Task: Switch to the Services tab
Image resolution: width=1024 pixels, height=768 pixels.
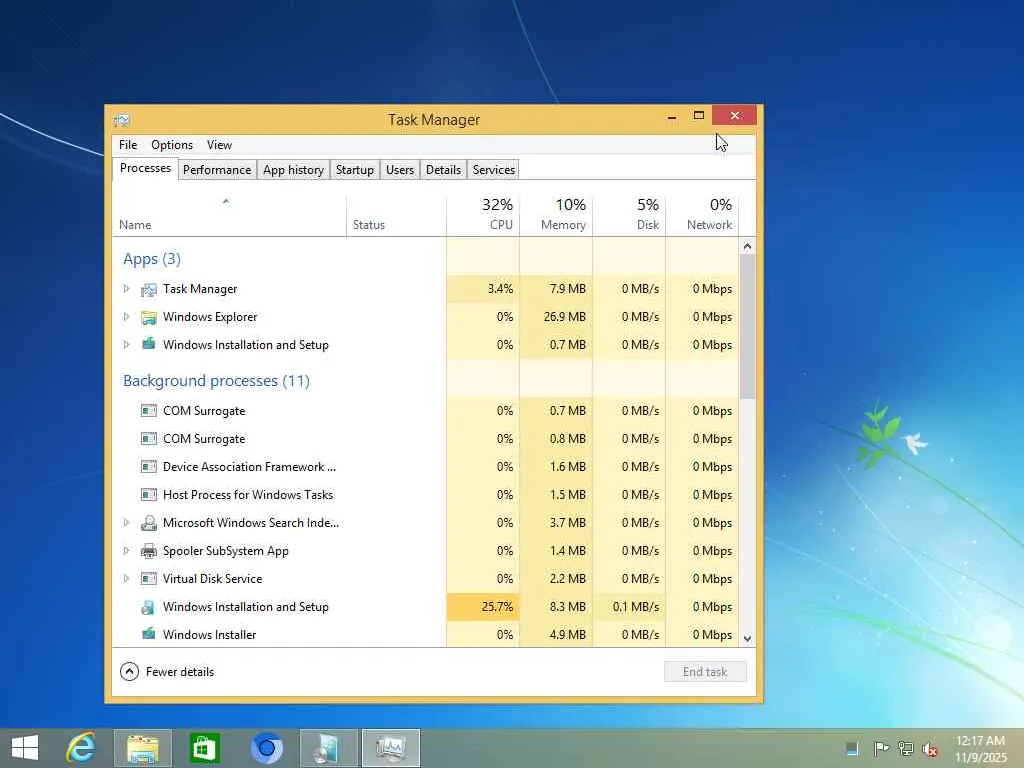Action: (x=494, y=170)
